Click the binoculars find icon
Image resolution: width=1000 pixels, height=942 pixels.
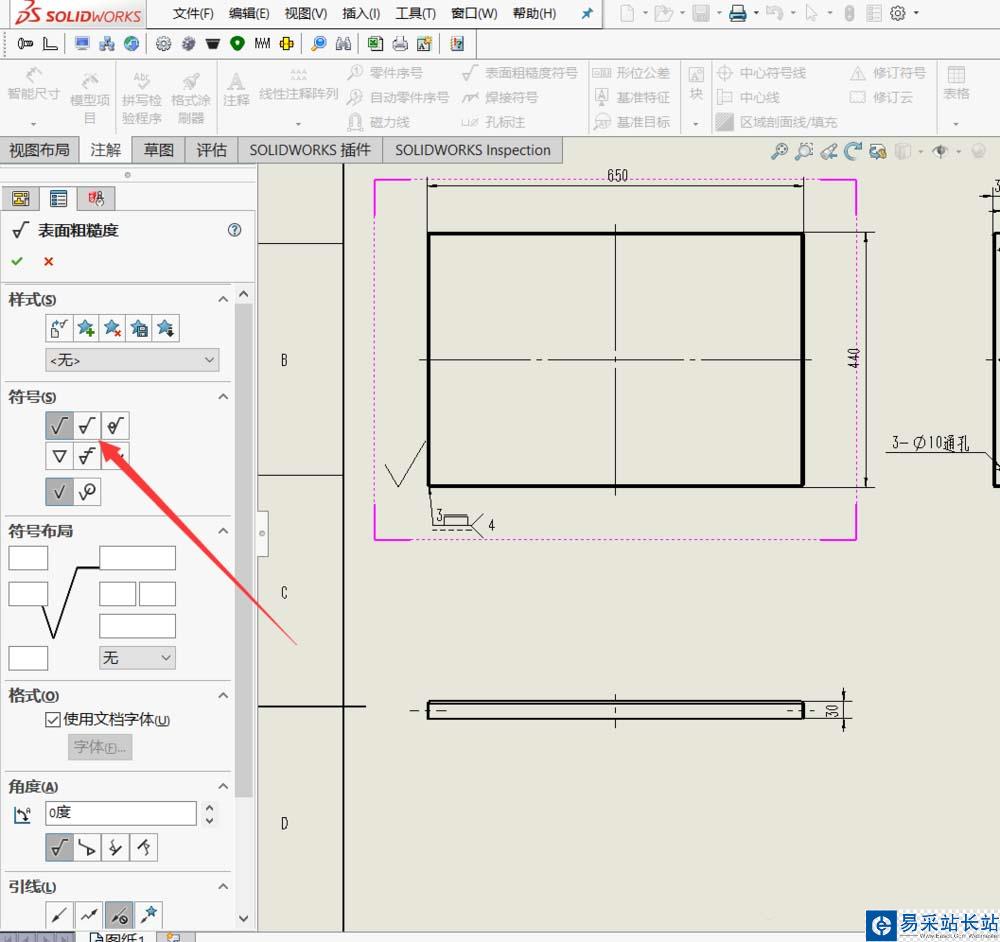pyautogui.click(x=343, y=43)
